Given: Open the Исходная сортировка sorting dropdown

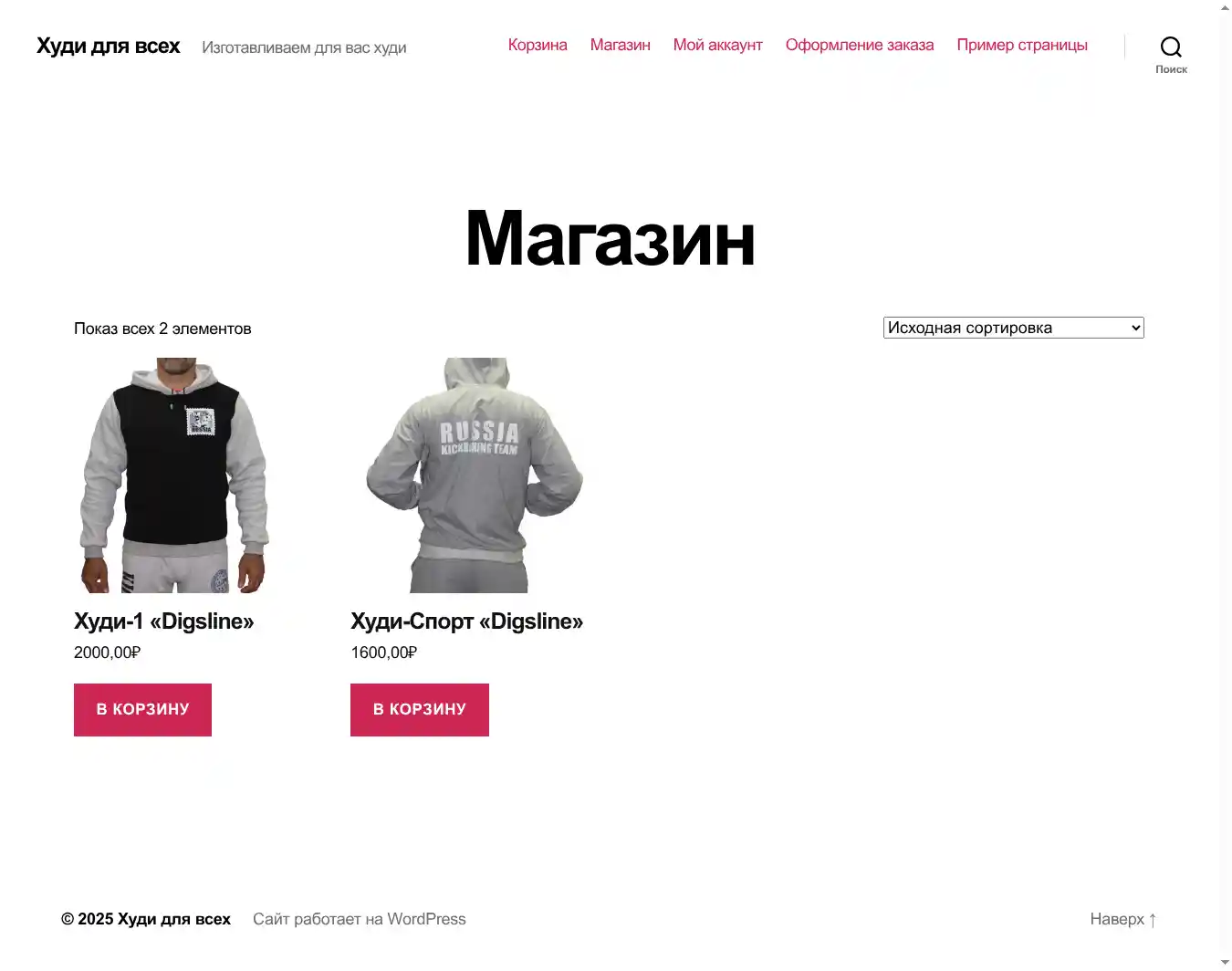Looking at the screenshot, I should 1013,328.
